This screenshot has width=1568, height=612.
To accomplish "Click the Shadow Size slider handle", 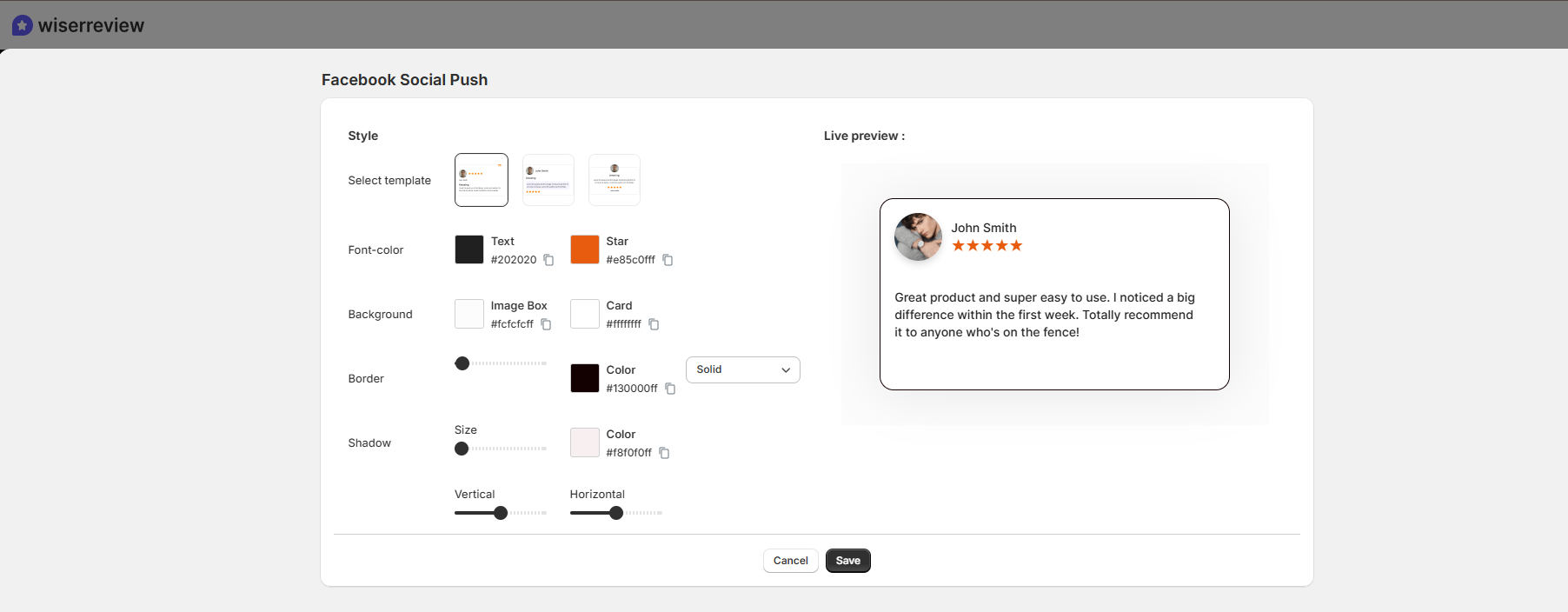I will (462, 449).
